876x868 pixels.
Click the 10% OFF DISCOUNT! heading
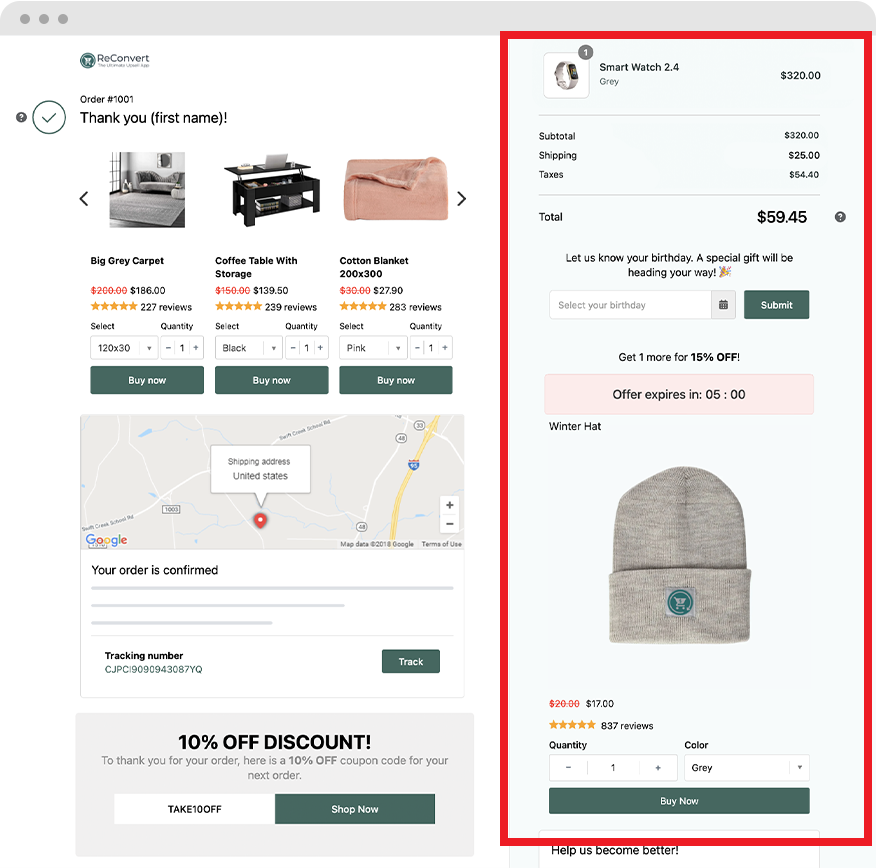pos(274,742)
